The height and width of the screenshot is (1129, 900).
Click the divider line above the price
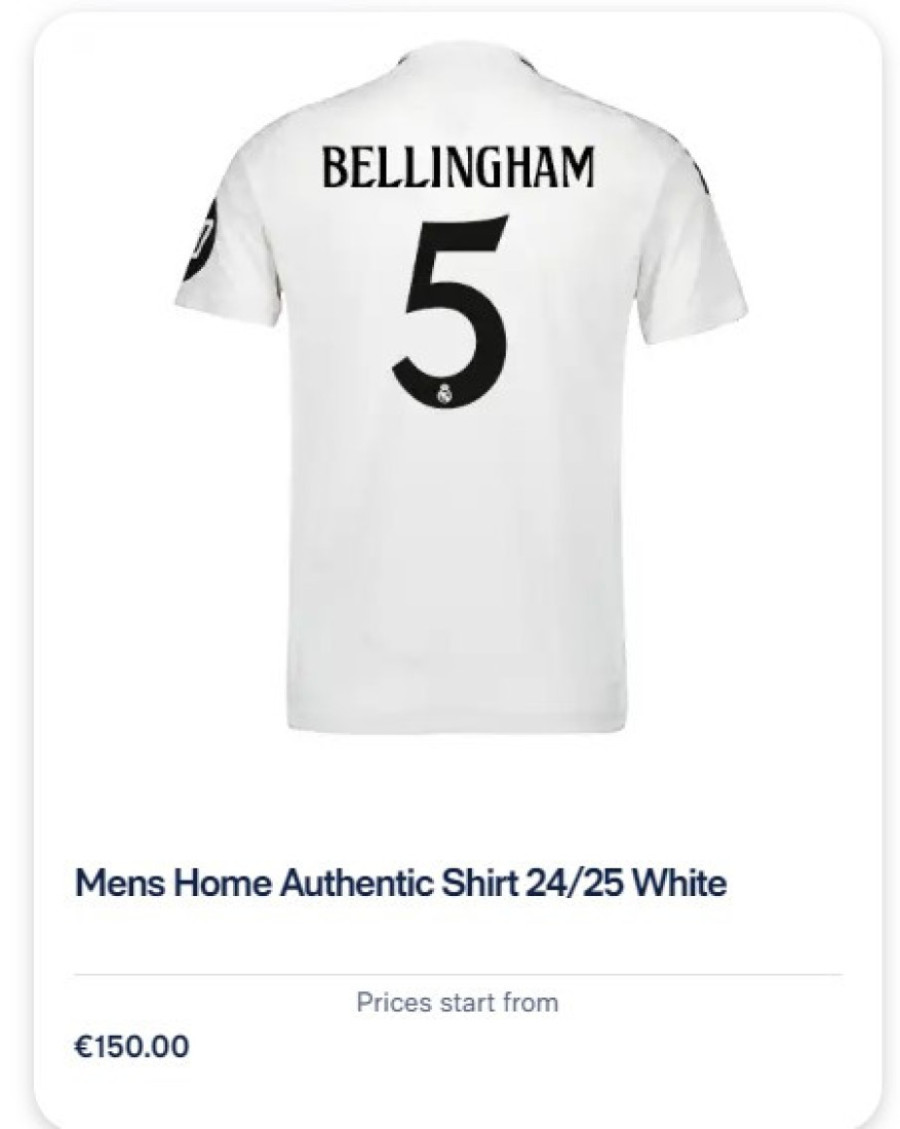(x=458, y=975)
